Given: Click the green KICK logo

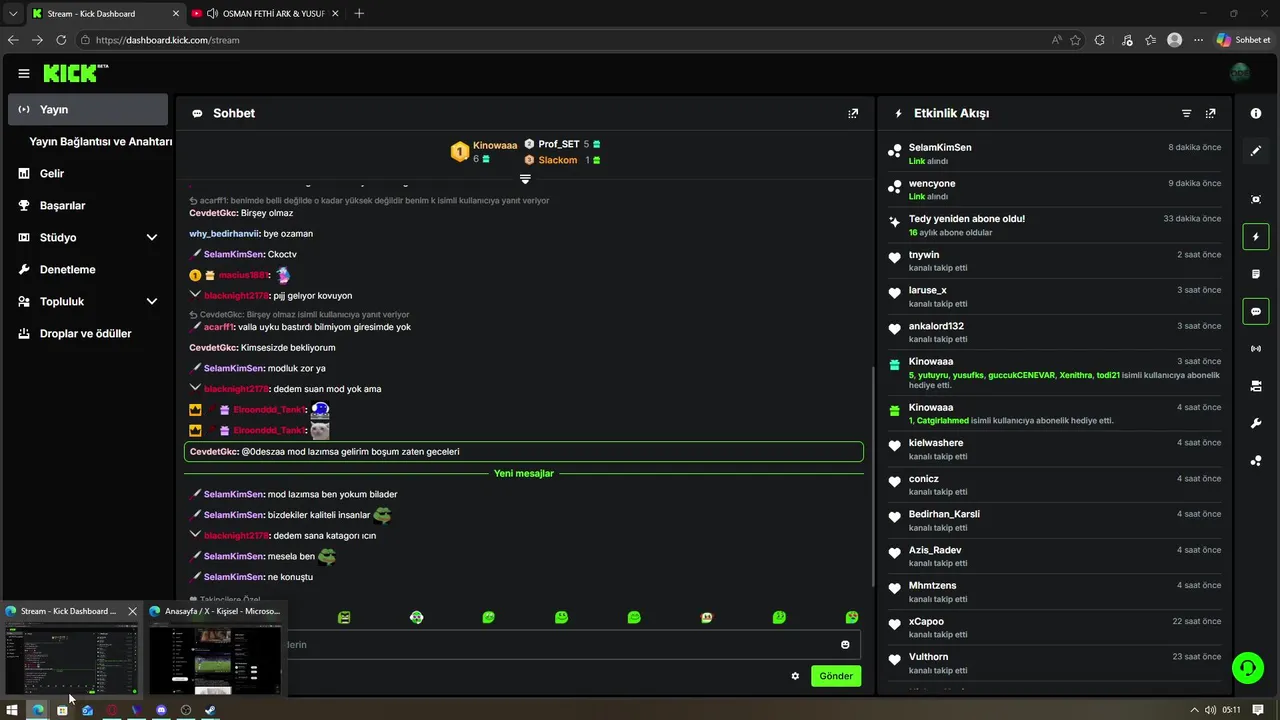Looking at the screenshot, I should (75, 73).
